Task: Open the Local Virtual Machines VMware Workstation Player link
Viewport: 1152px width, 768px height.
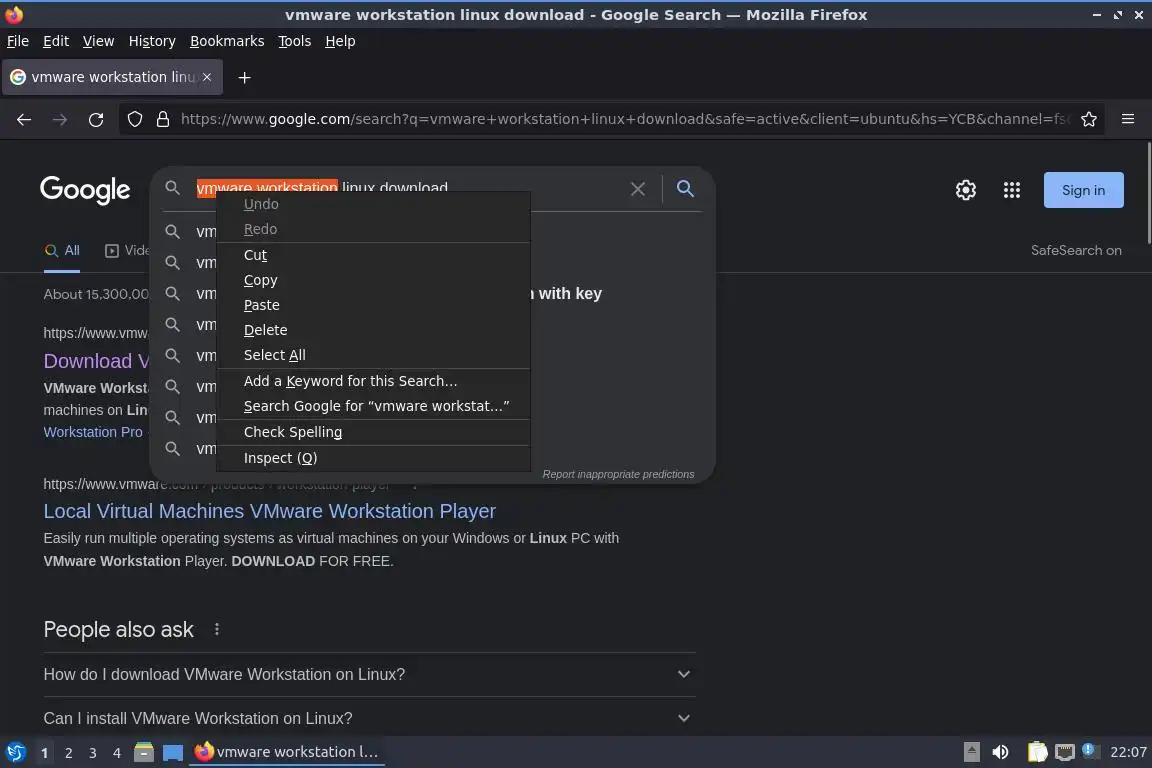Action: coord(270,511)
